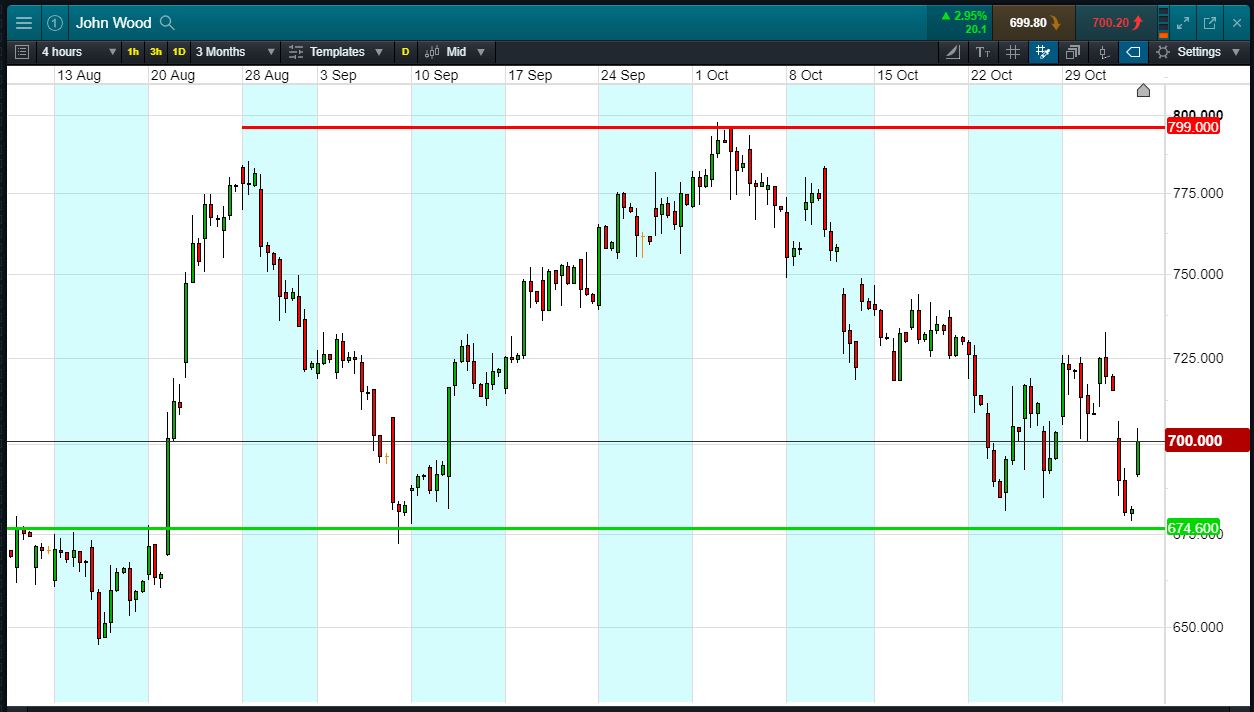Switch to 3h interval shortcut

pos(156,52)
